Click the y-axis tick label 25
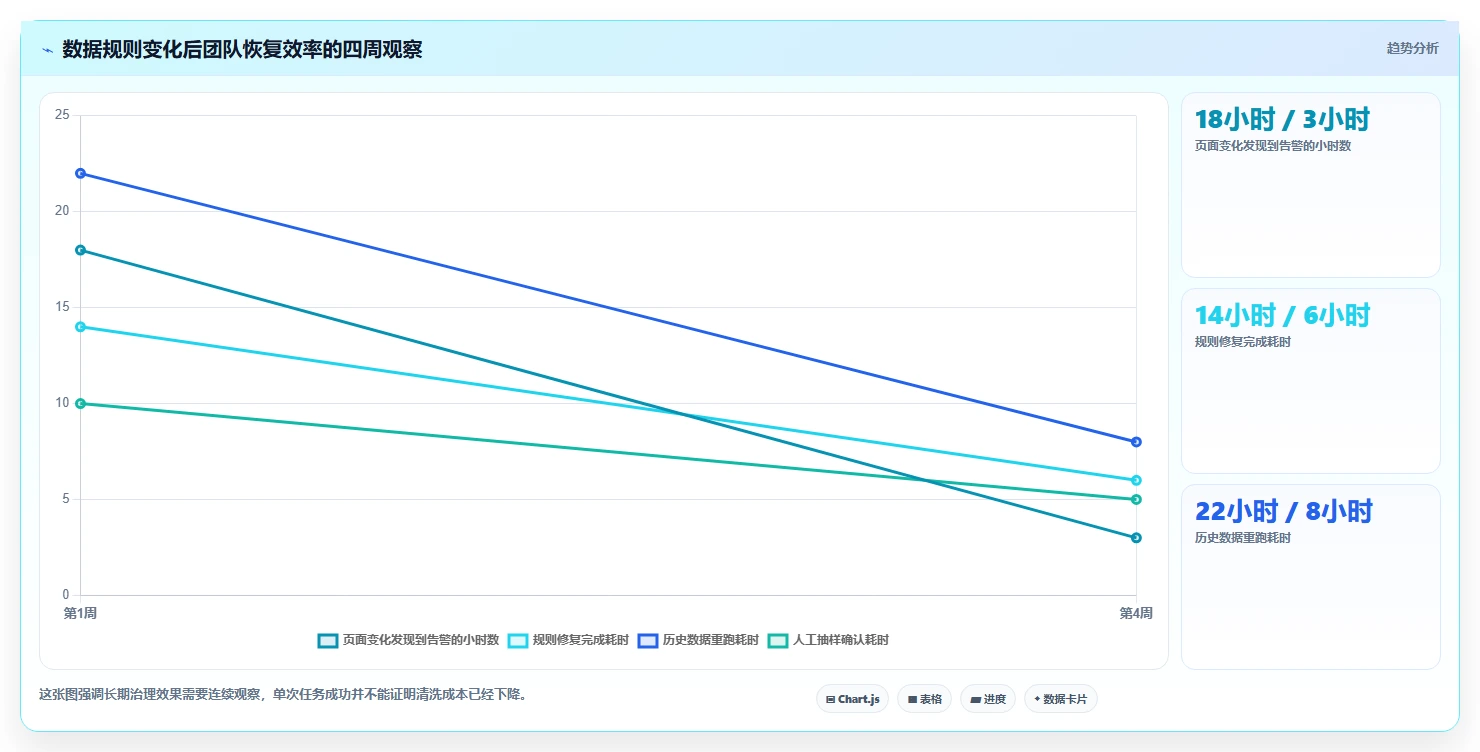The width and height of the screenshot is (1480, 752). 62,115
